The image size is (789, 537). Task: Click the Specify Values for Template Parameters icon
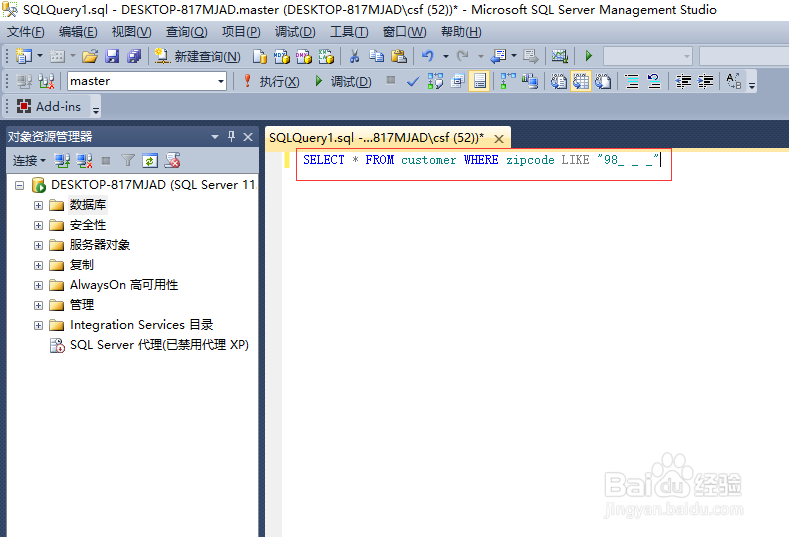734,81
